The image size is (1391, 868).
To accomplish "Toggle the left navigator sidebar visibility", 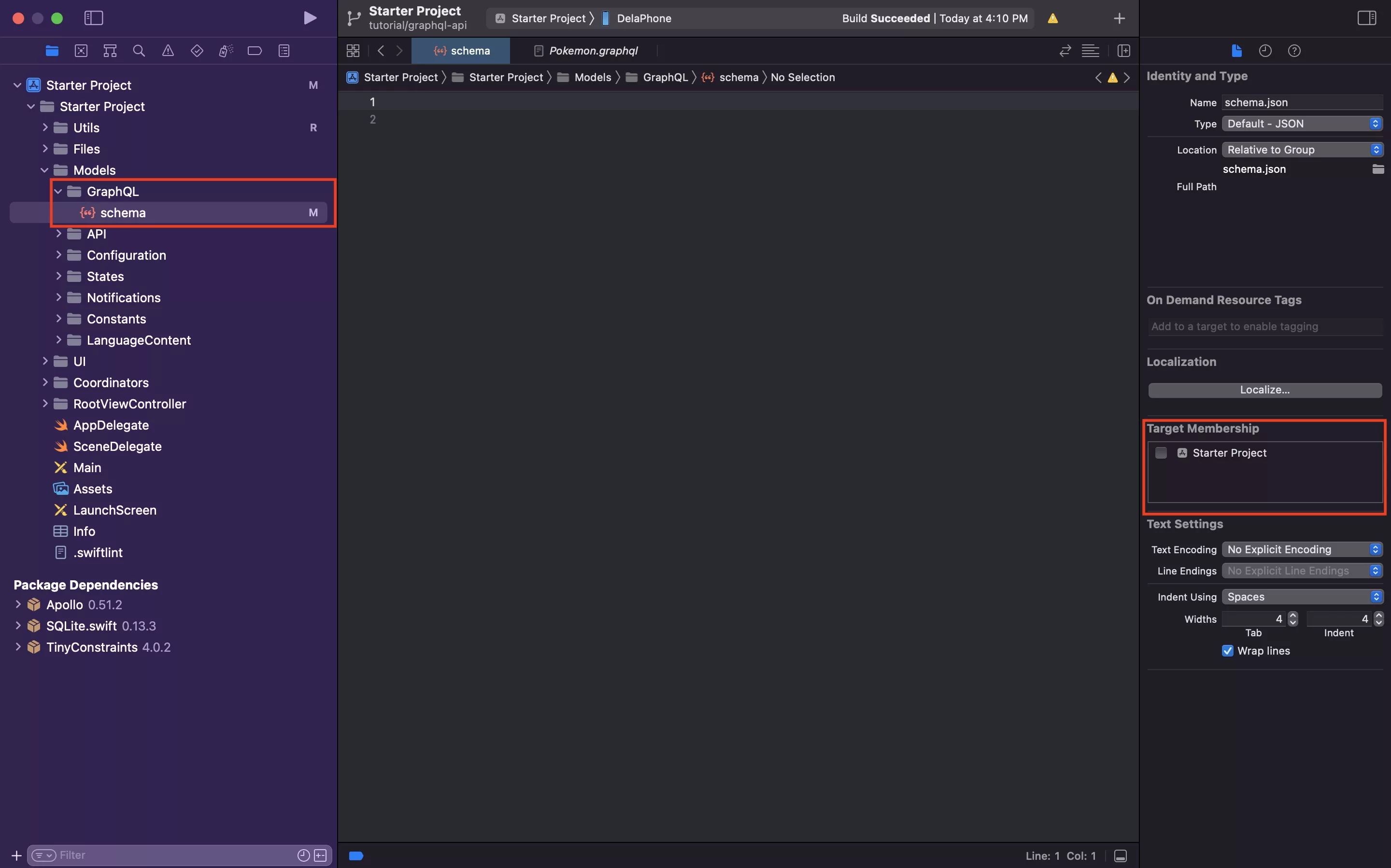I will [93, 18].
